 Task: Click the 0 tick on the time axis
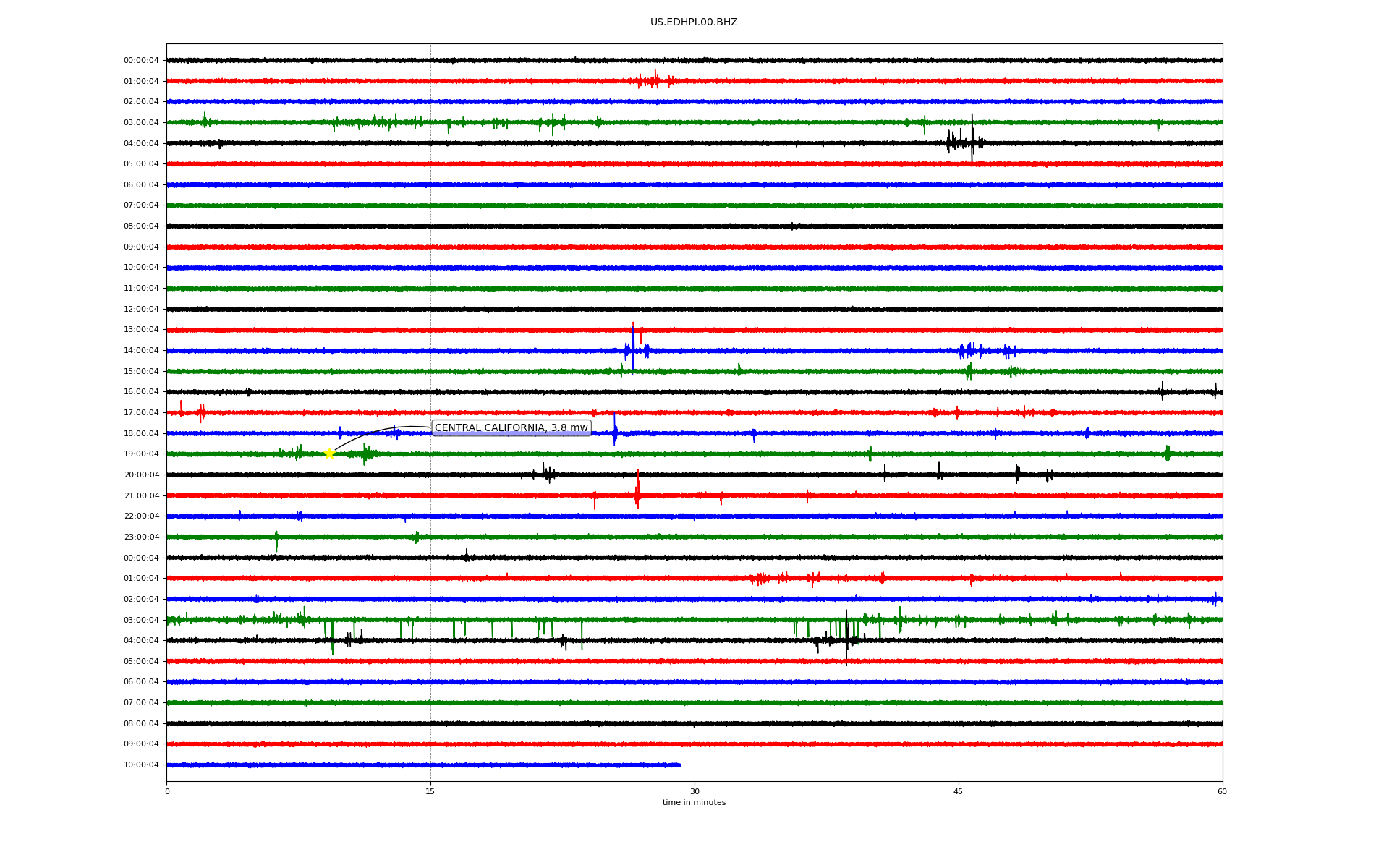coord(167,791)
